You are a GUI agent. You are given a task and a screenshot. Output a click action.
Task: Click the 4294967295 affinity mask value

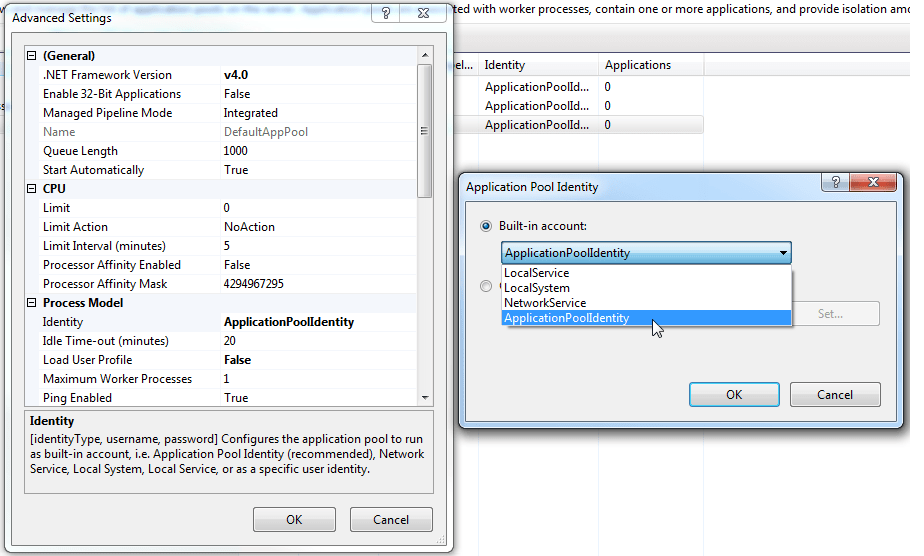[x=253, y=284]
